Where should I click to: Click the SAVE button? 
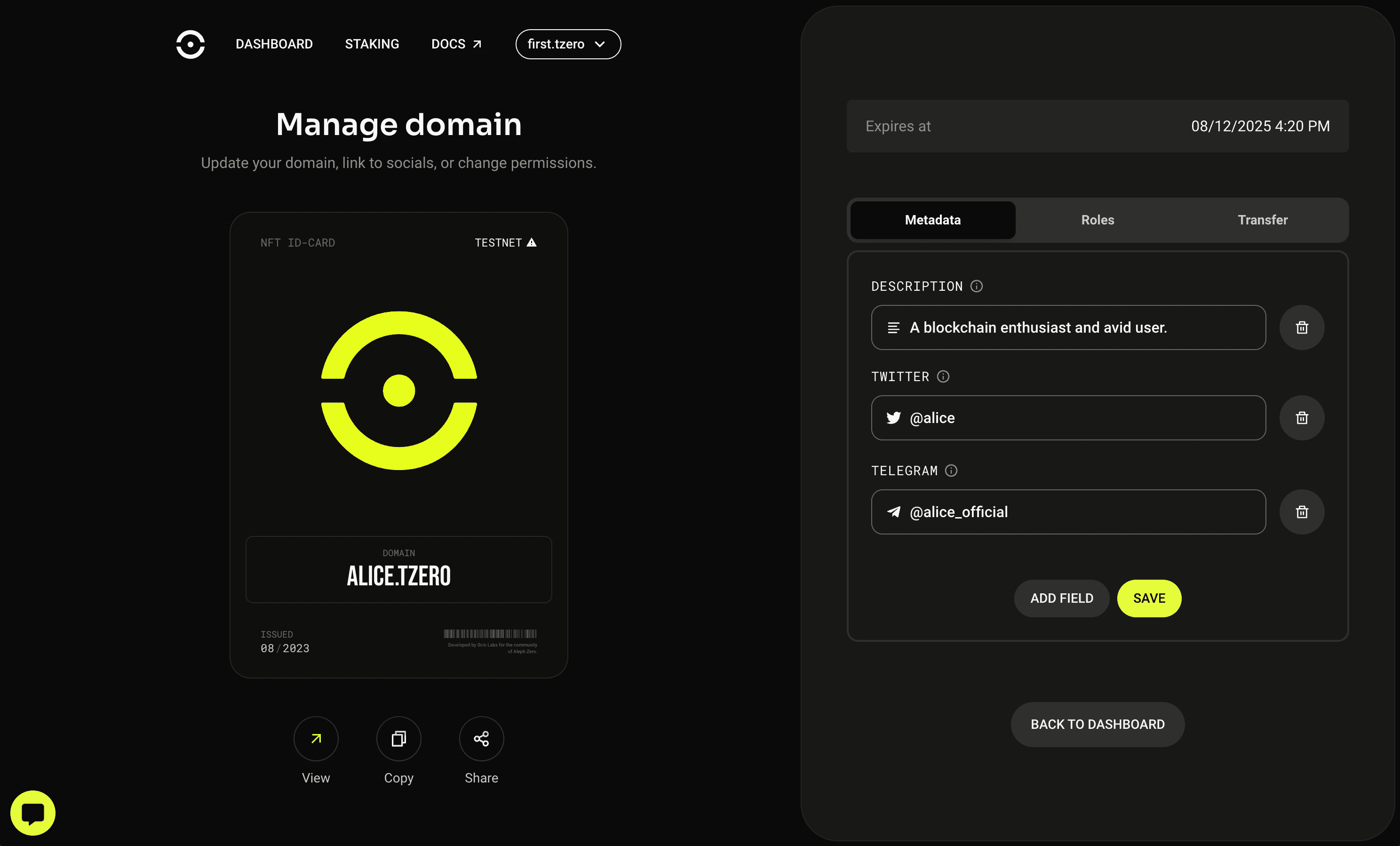tap(1148, 598)
